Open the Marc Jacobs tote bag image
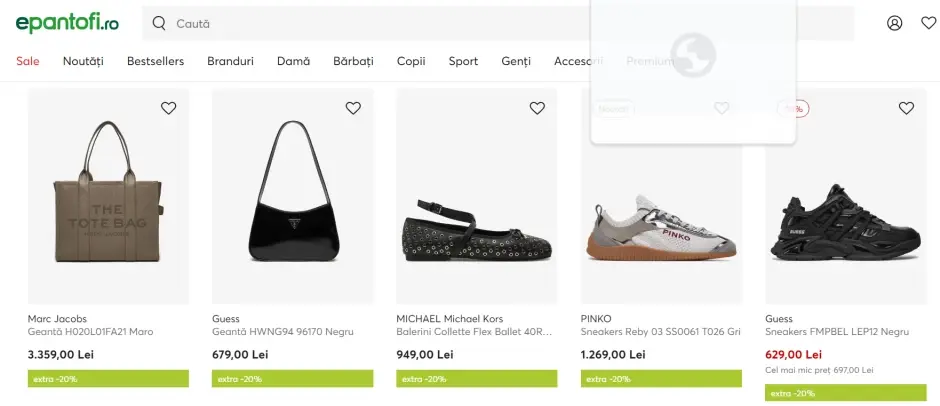The height and width of the screenshot is (406, 940). click(x=108, y=196)
